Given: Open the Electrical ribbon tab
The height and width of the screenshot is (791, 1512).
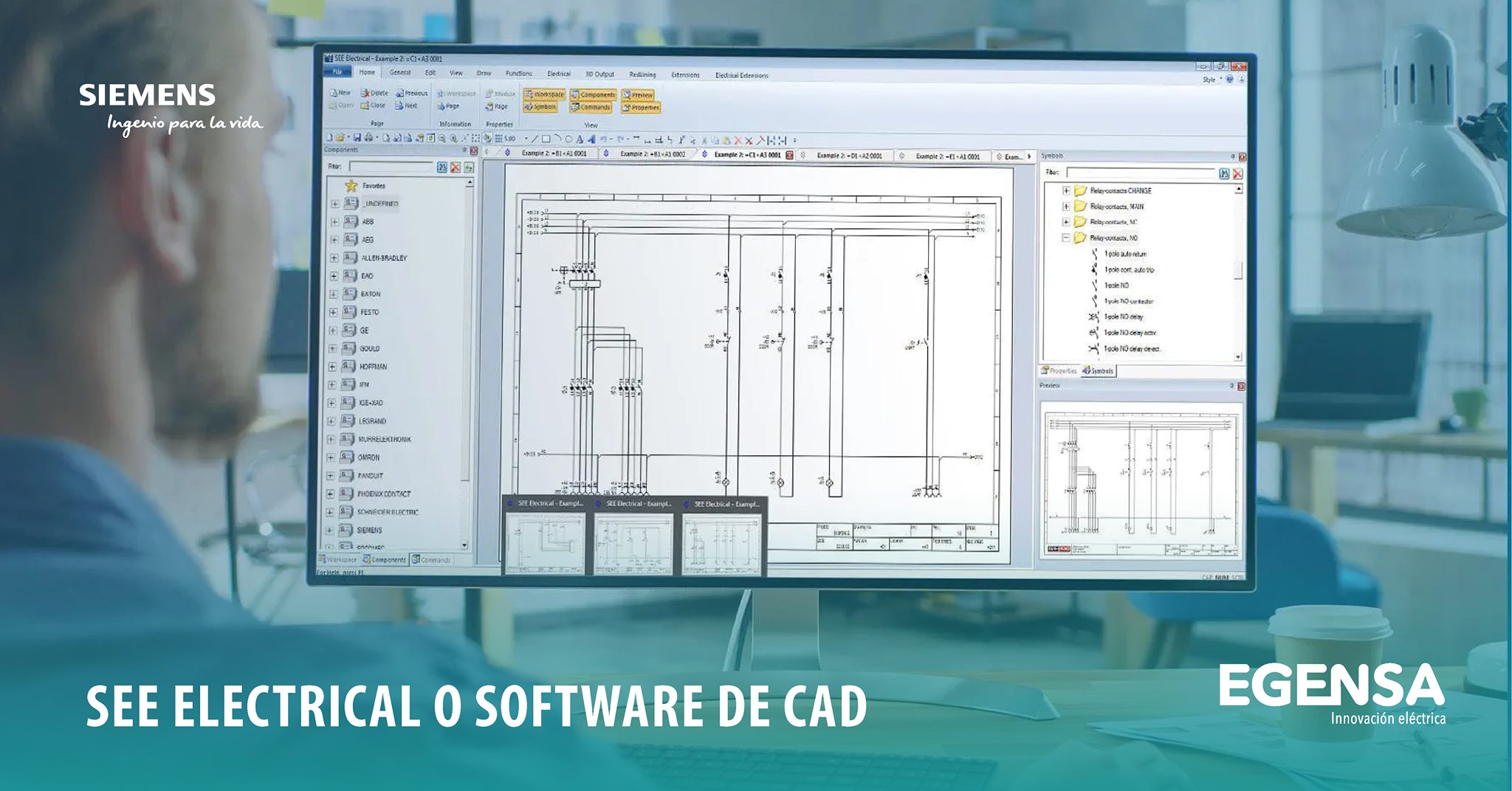Looking at the screenshot, I should (x=559, y=74).
